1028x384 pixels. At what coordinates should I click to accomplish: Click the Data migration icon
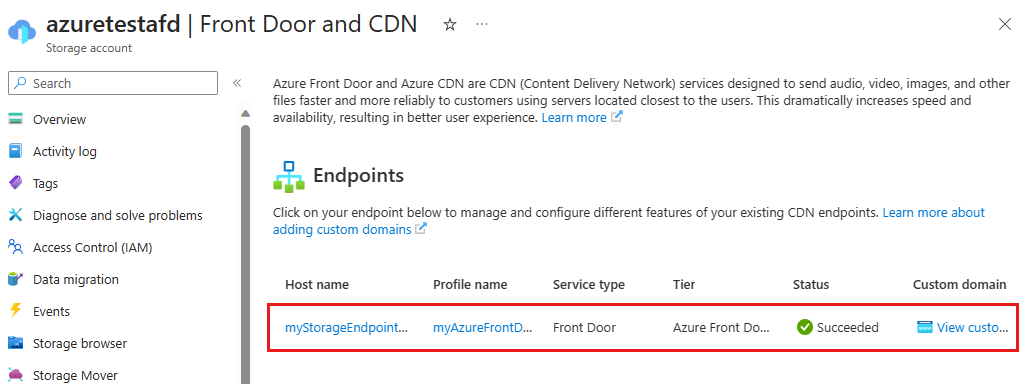point(15,279)
